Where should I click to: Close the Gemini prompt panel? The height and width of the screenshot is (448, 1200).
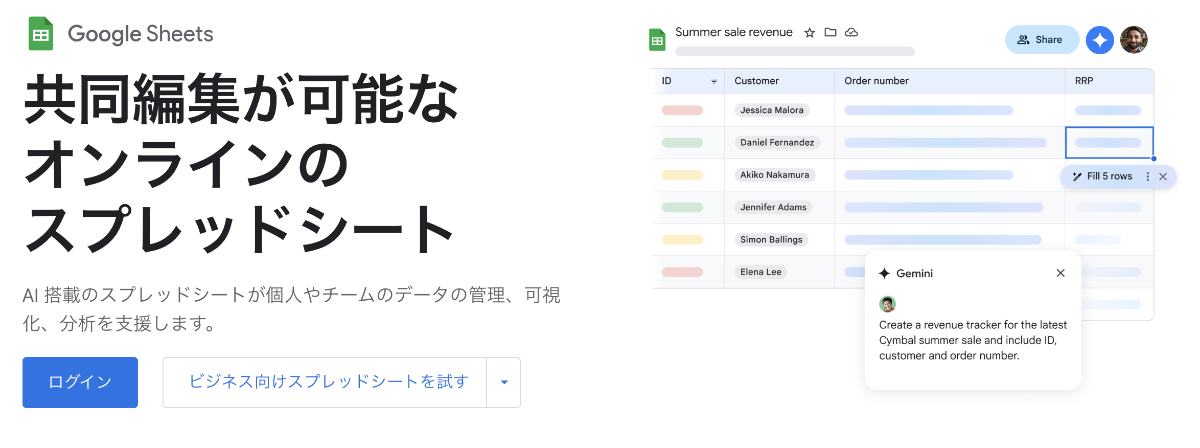[1060, 273]
